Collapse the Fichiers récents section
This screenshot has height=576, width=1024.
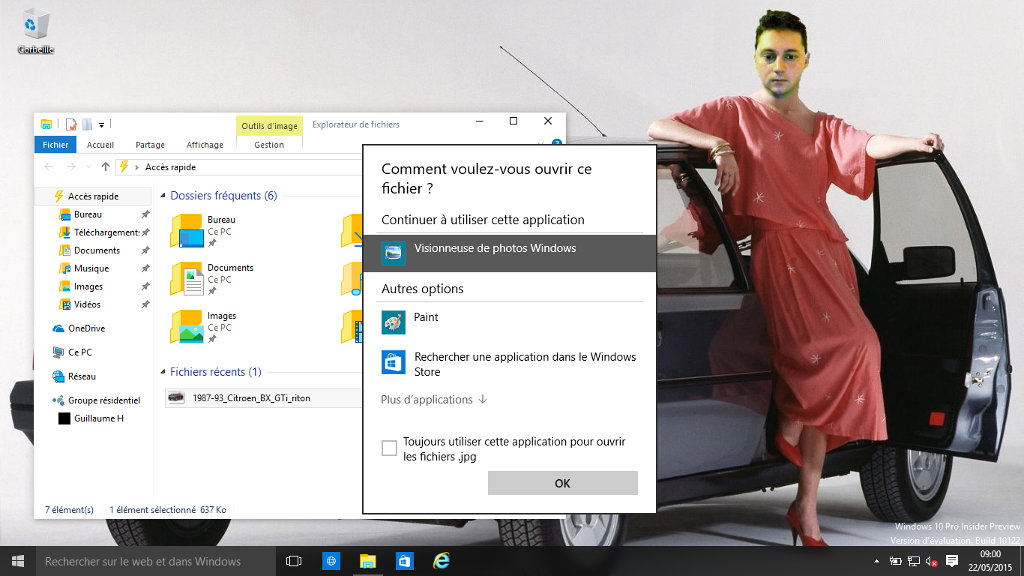click(163, 372)
